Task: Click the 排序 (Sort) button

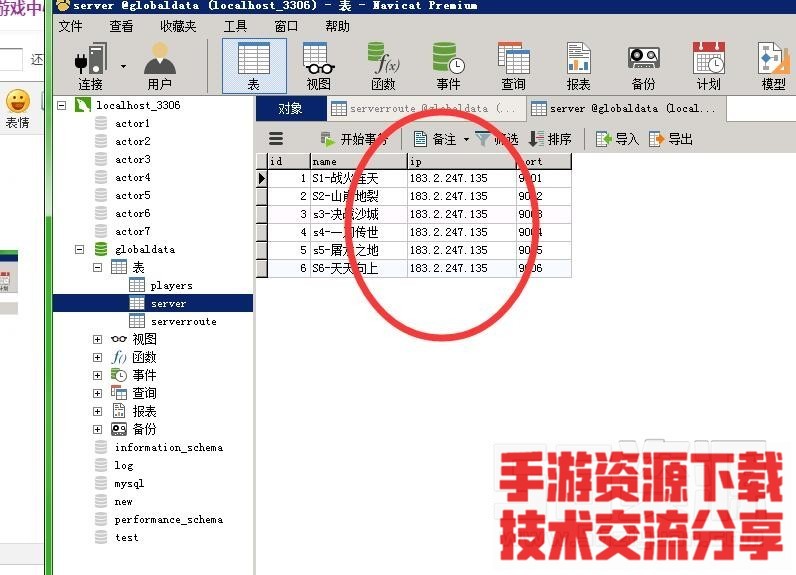Action: [550, 139]
